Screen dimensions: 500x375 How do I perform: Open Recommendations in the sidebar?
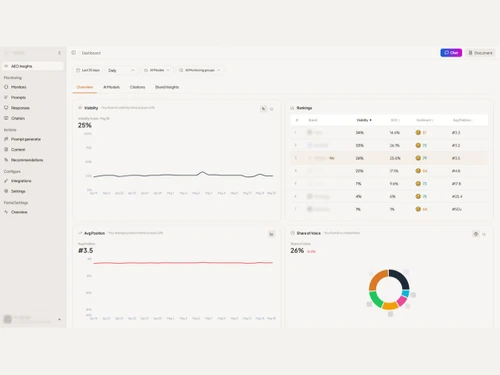tap(27, 160)
